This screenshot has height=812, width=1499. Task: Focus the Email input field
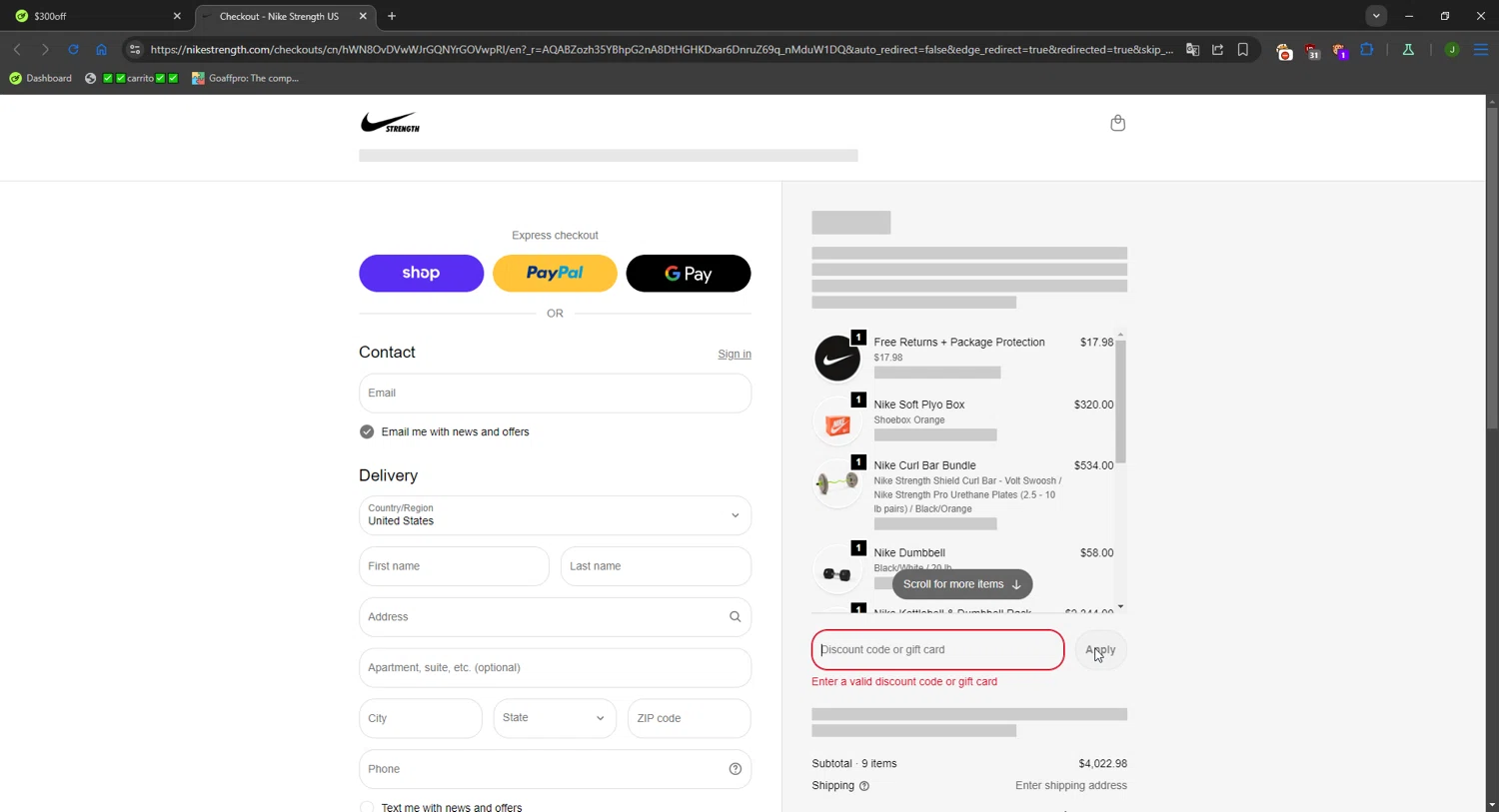(x=555, y=394)
